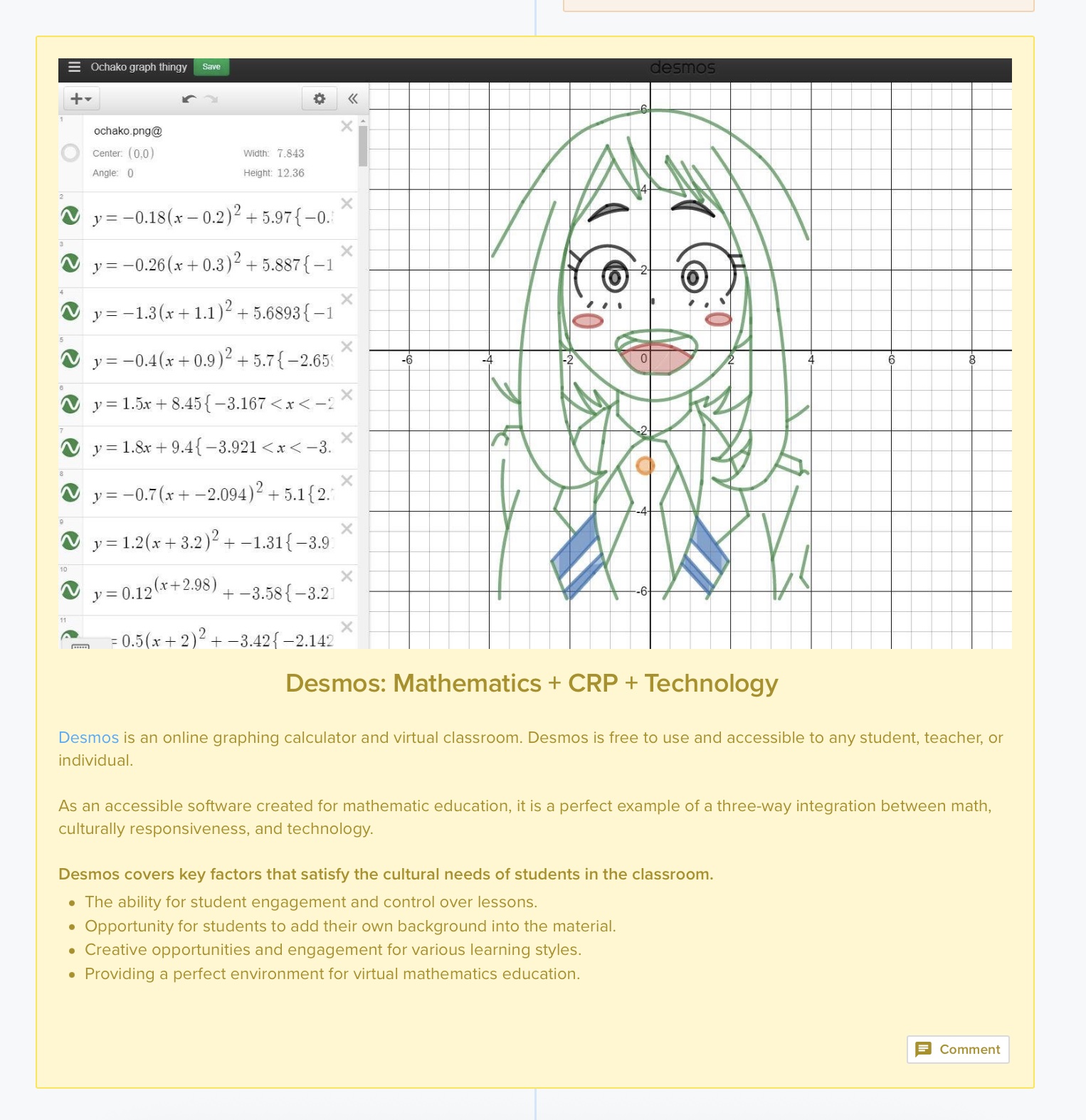Toggle visibility of ochako.png image
1086x1120 pixels.
tap(70, 152)
